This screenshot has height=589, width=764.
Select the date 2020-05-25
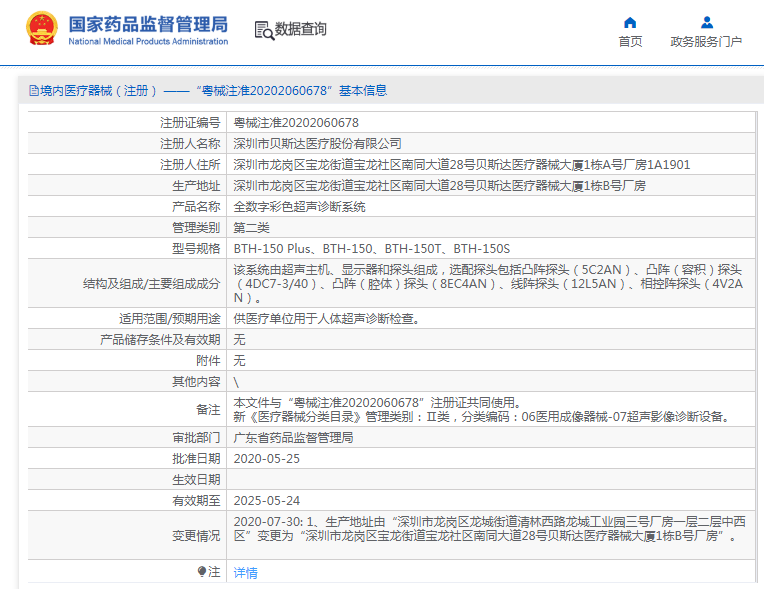267,458
